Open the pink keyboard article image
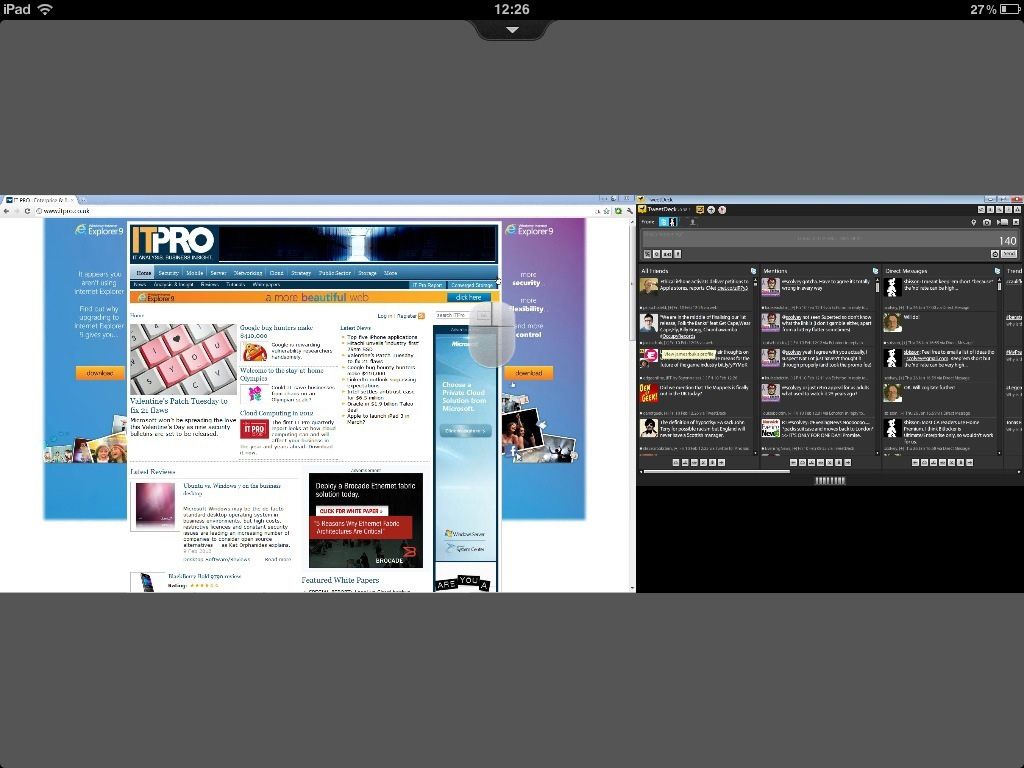The image size is (1024, 768). coord(183,359)
